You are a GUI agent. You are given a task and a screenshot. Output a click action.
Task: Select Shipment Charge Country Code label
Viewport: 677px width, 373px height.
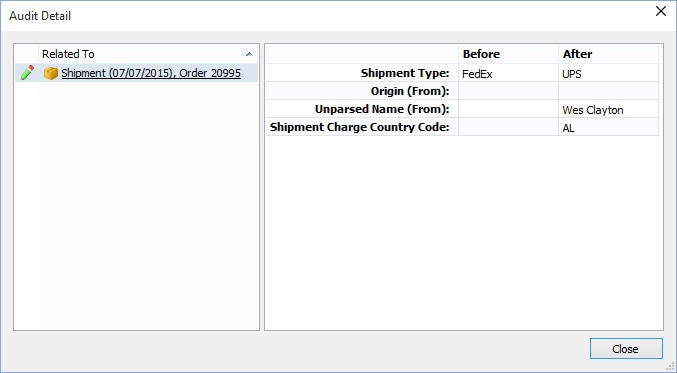coord(359,127)
